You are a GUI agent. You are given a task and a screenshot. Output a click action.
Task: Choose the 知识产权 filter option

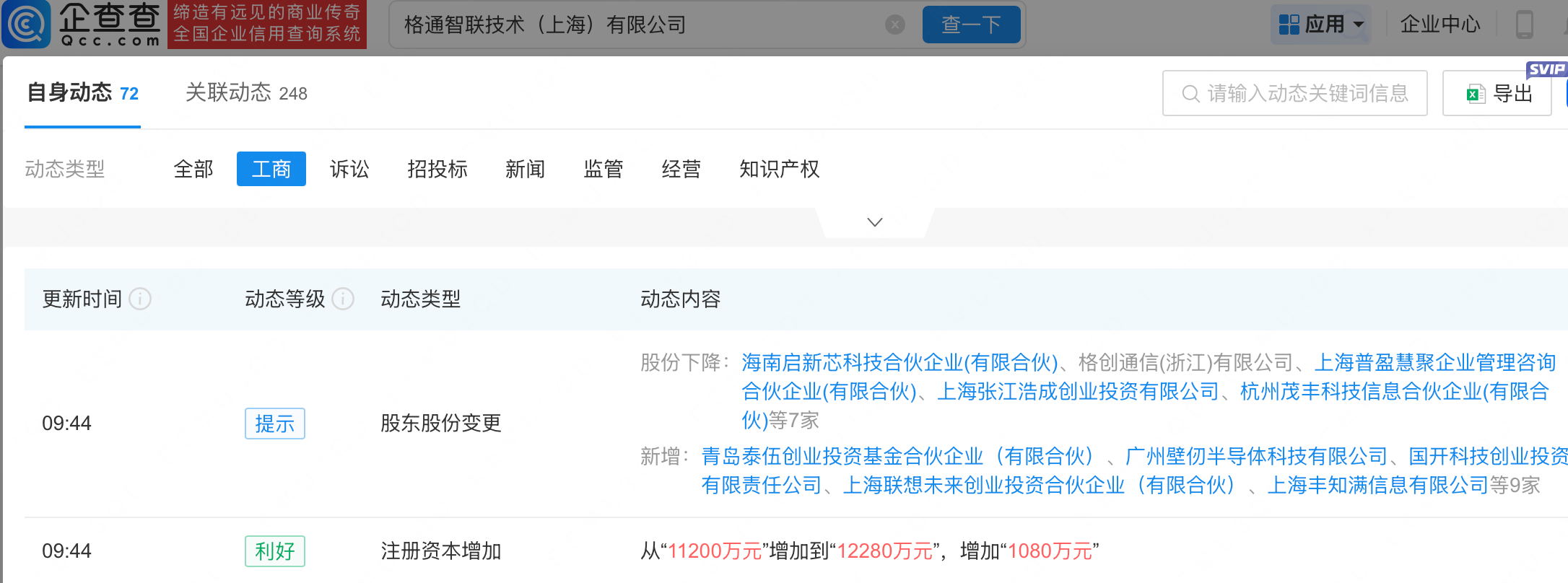pyautogui.click(x=780, y=169)
